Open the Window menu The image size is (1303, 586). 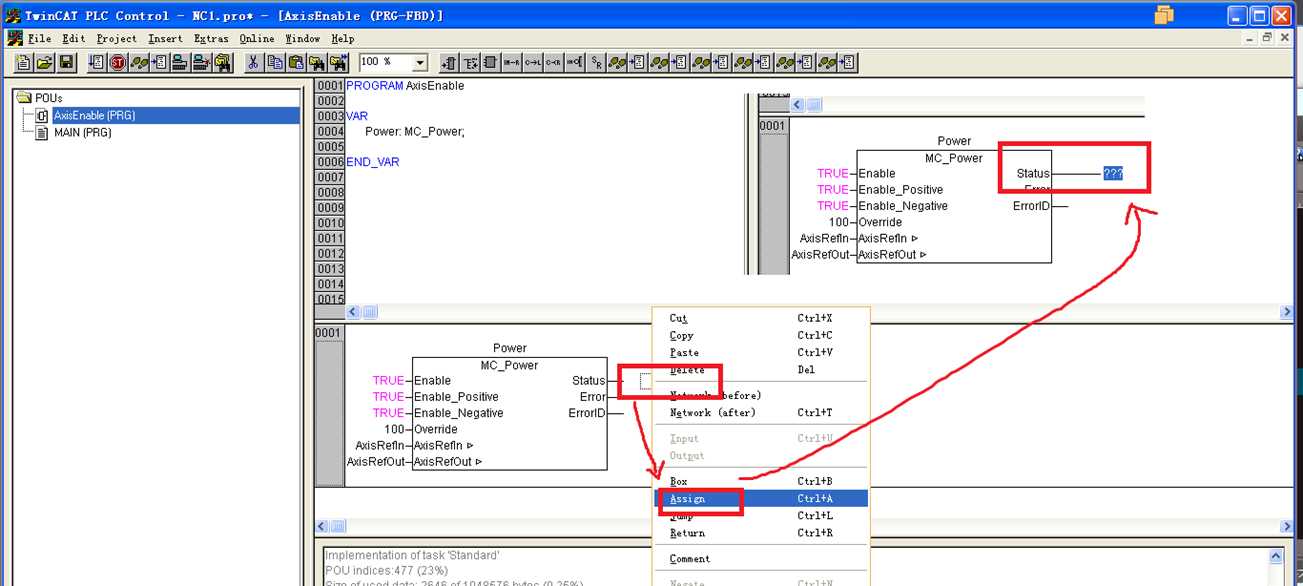pyautogui.click(x=303, y=38)
